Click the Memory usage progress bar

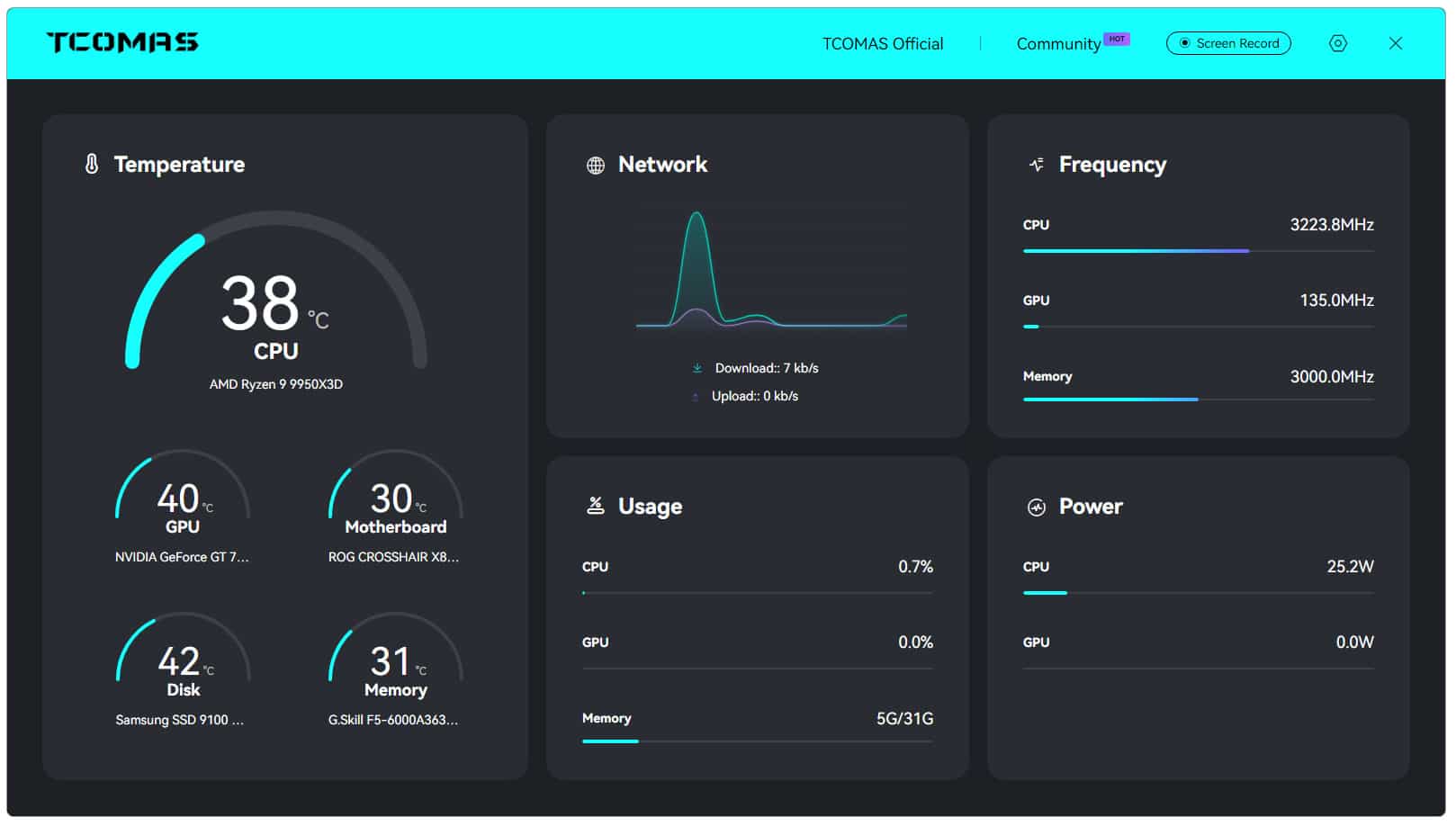click(x=757, y=741)
